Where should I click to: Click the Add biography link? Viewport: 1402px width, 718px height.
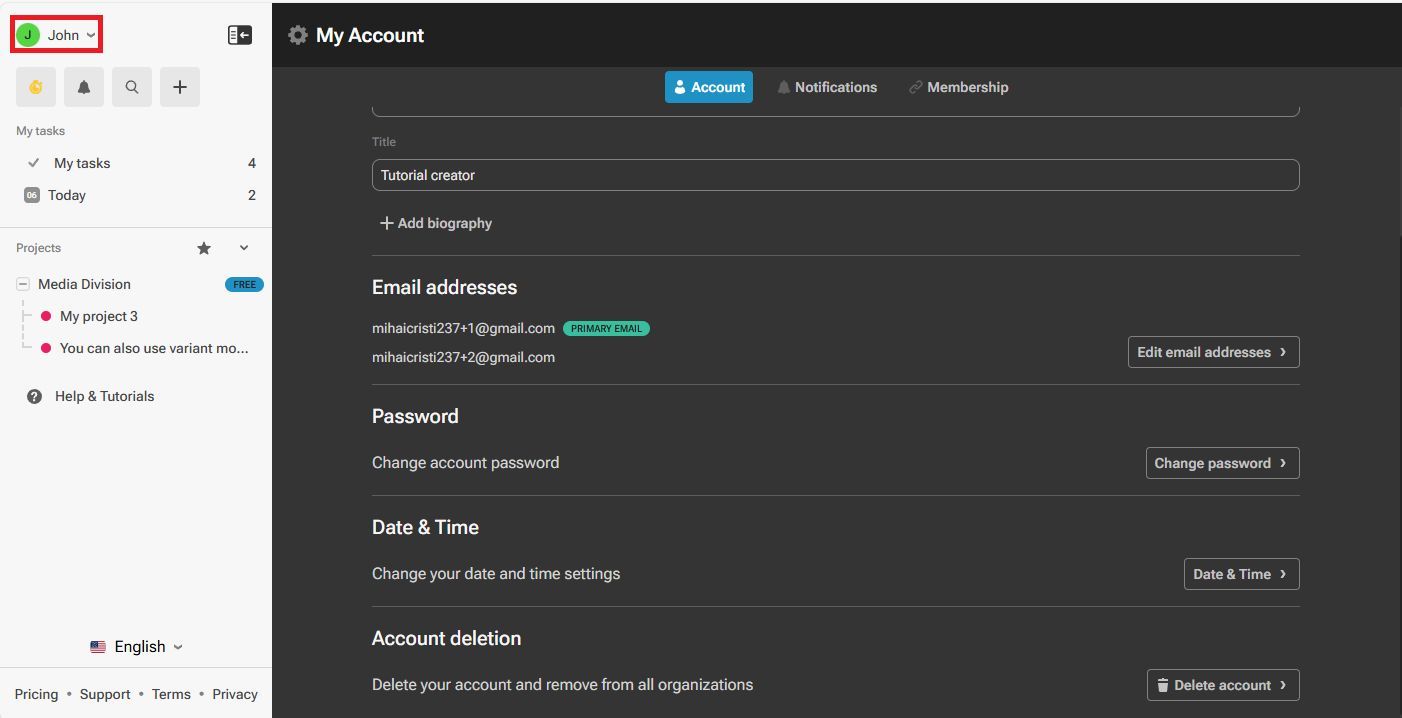click(x=436, y=223)
